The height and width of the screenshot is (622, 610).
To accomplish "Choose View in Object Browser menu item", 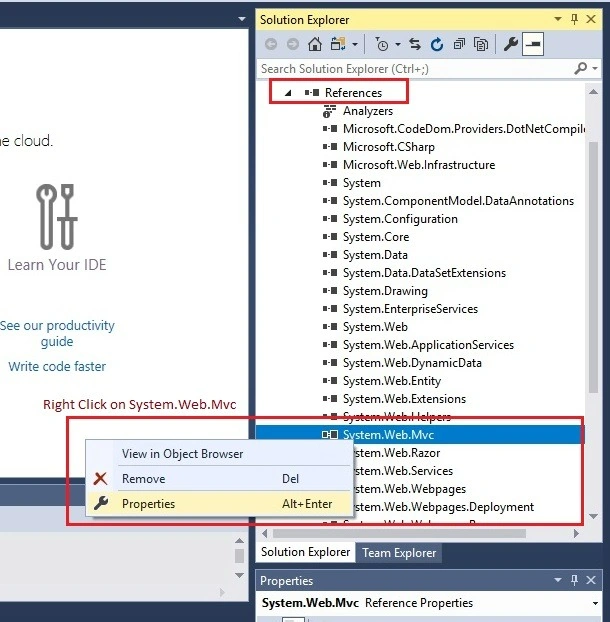I will click(219, 453).
